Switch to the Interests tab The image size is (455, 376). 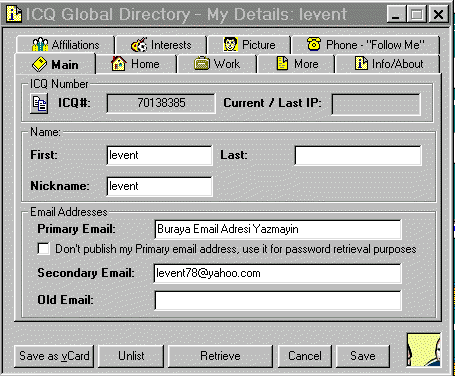click(161, 45)
